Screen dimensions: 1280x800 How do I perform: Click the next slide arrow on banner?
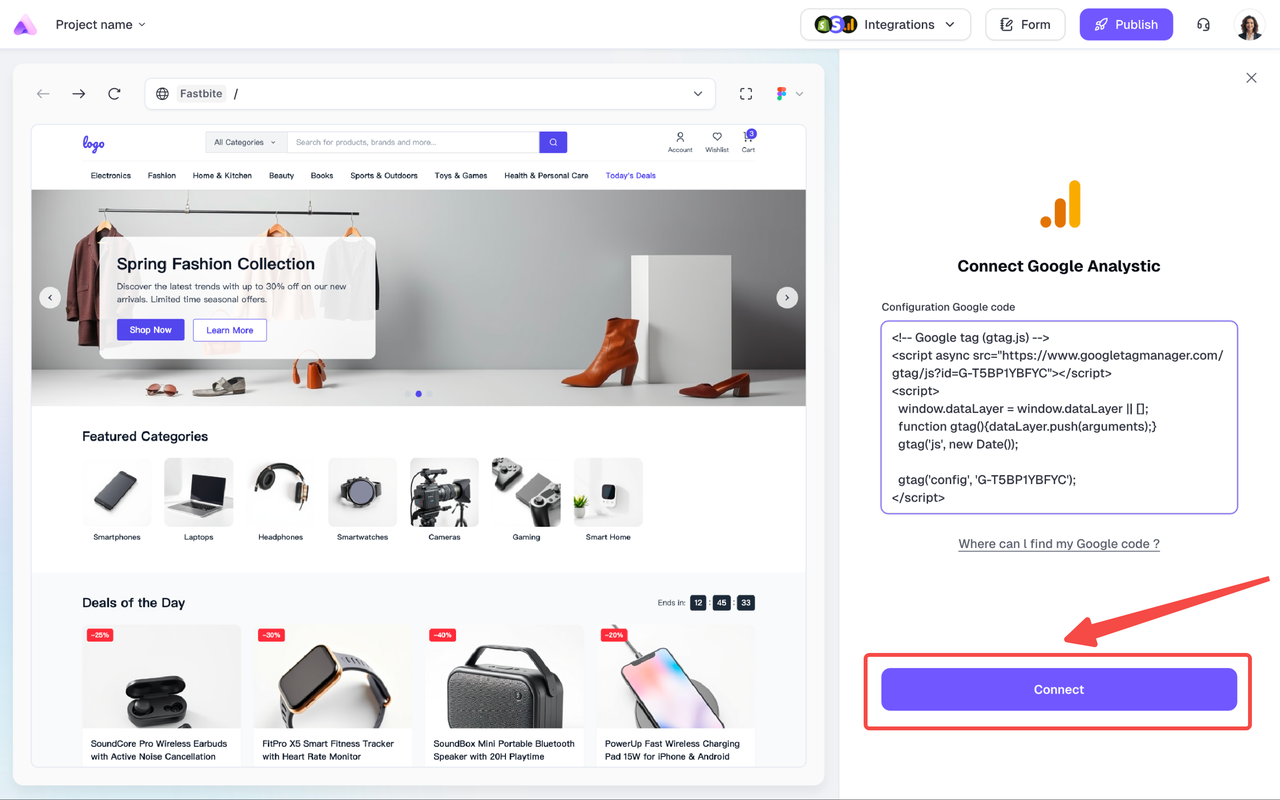pos(787,298)
